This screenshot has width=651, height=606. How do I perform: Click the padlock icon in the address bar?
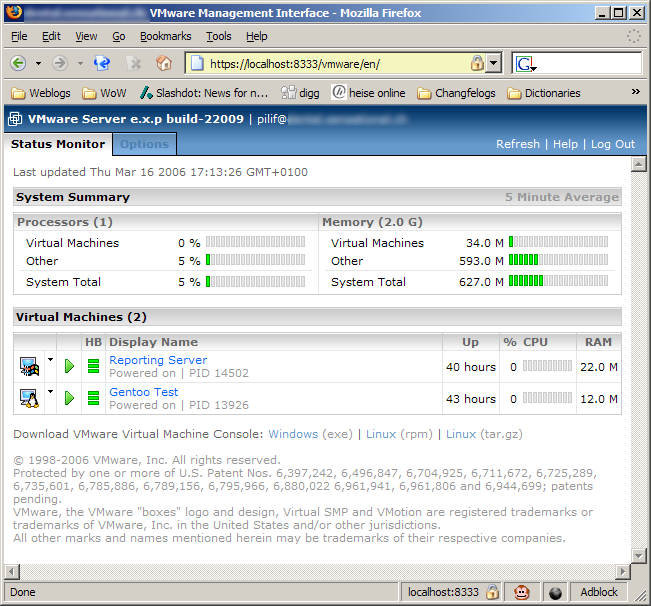[x=477, y=64]
